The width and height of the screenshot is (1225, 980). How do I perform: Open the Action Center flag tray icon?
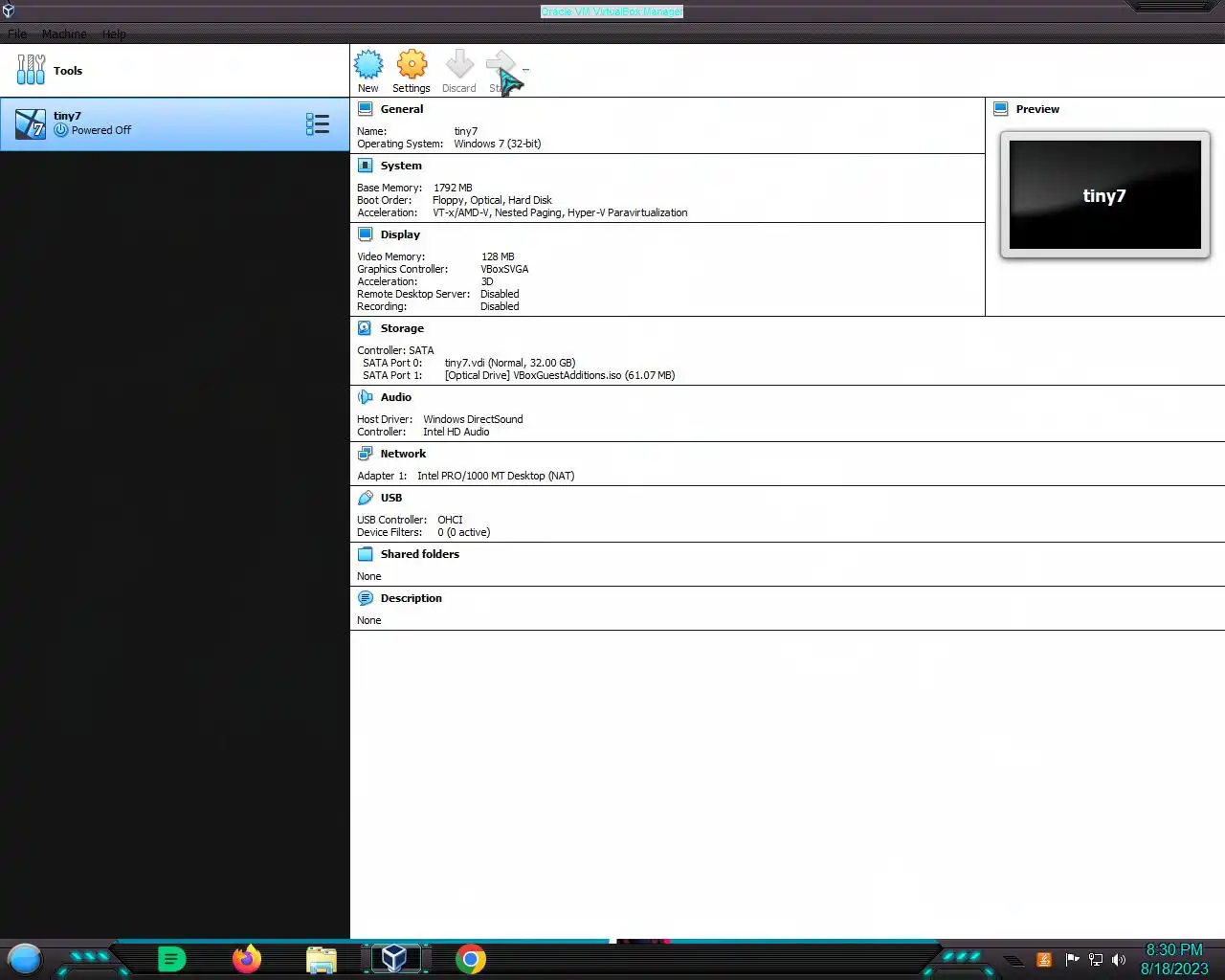point(1072,959)
